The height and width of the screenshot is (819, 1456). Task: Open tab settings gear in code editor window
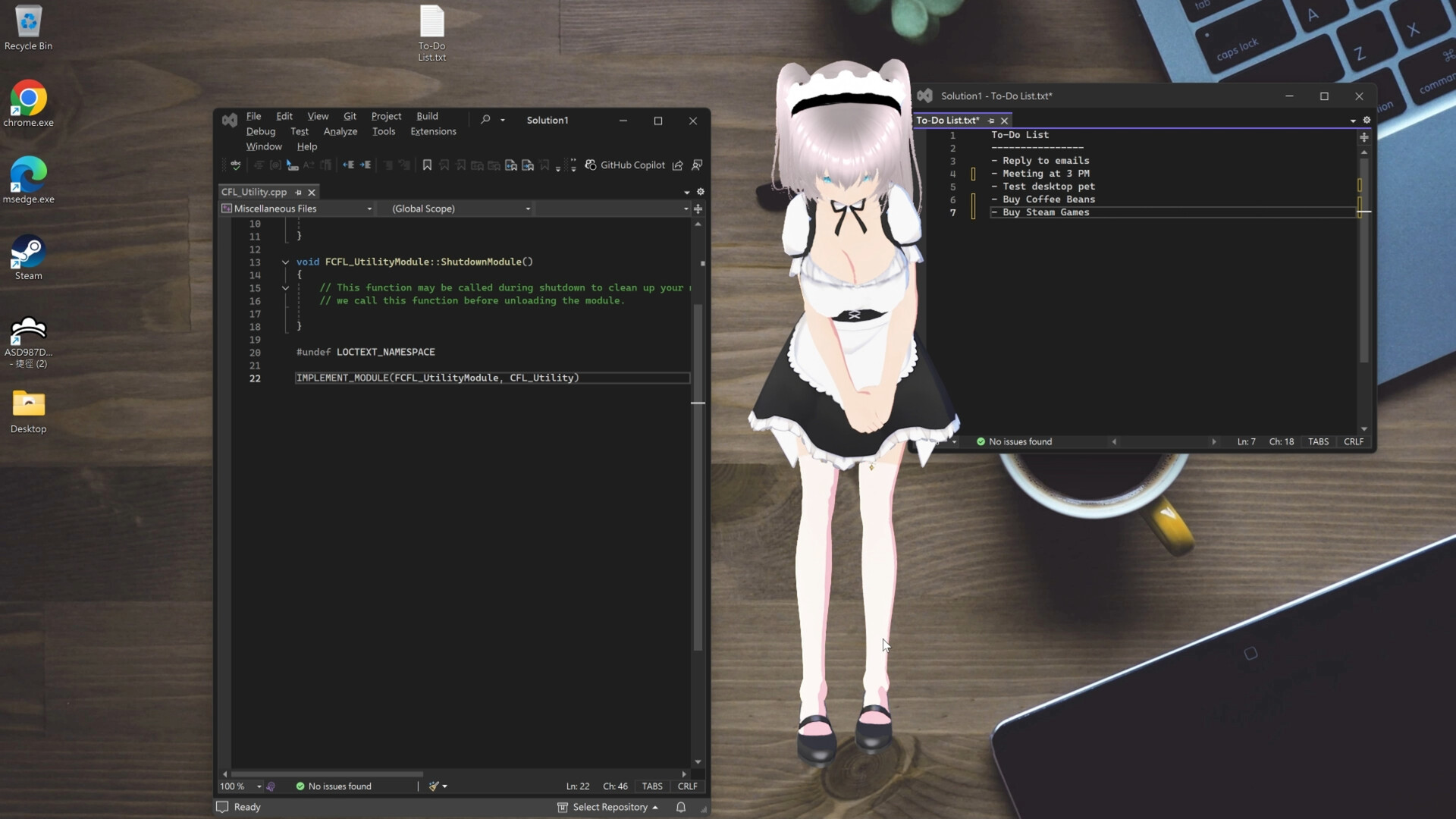pos(701,192)
